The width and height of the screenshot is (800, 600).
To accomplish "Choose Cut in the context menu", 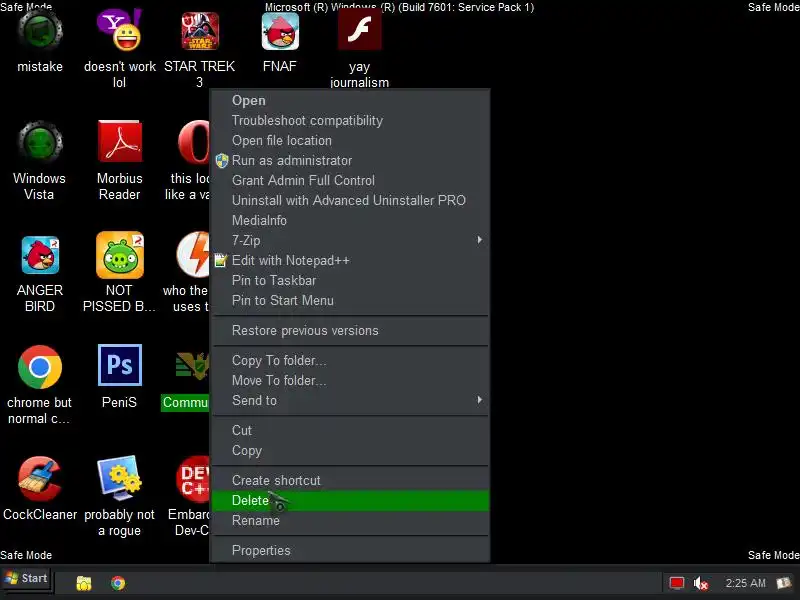I will coord(350,431).
